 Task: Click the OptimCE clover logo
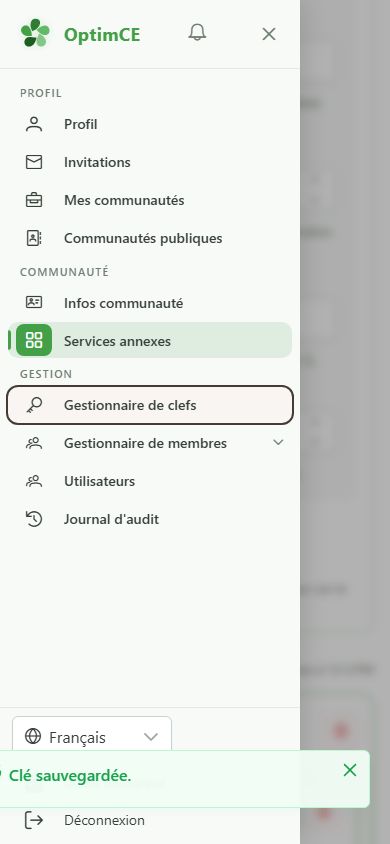(35, 33)
